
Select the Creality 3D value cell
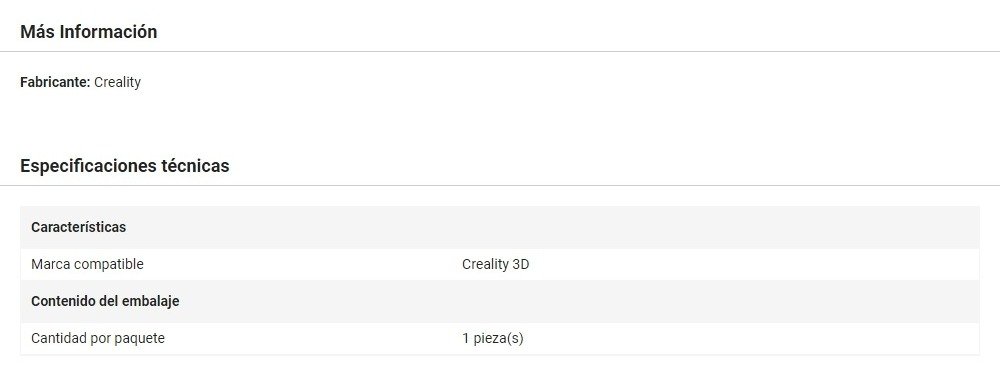[x=496, y=264]
